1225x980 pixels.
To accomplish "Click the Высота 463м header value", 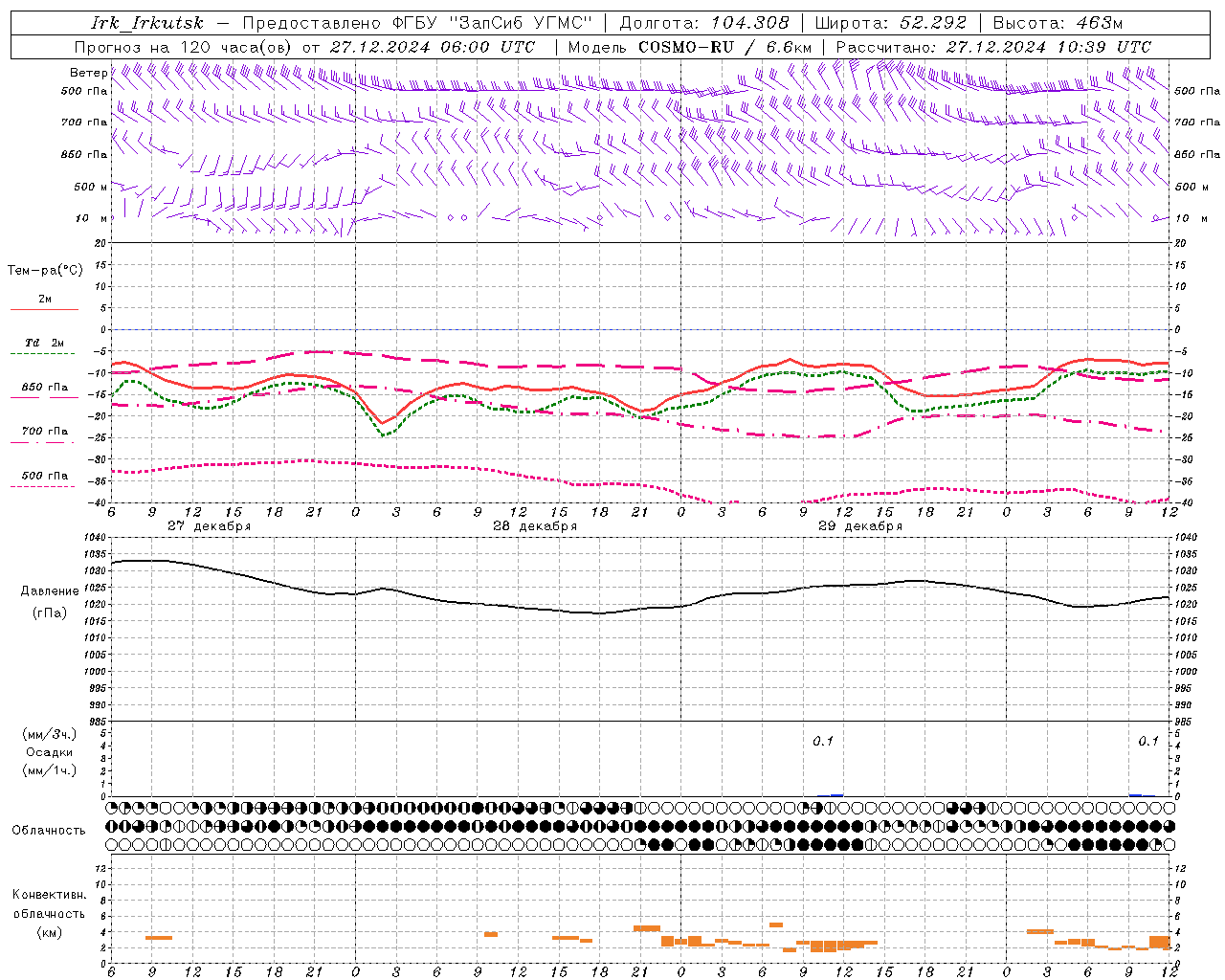I will (1058, 23).
